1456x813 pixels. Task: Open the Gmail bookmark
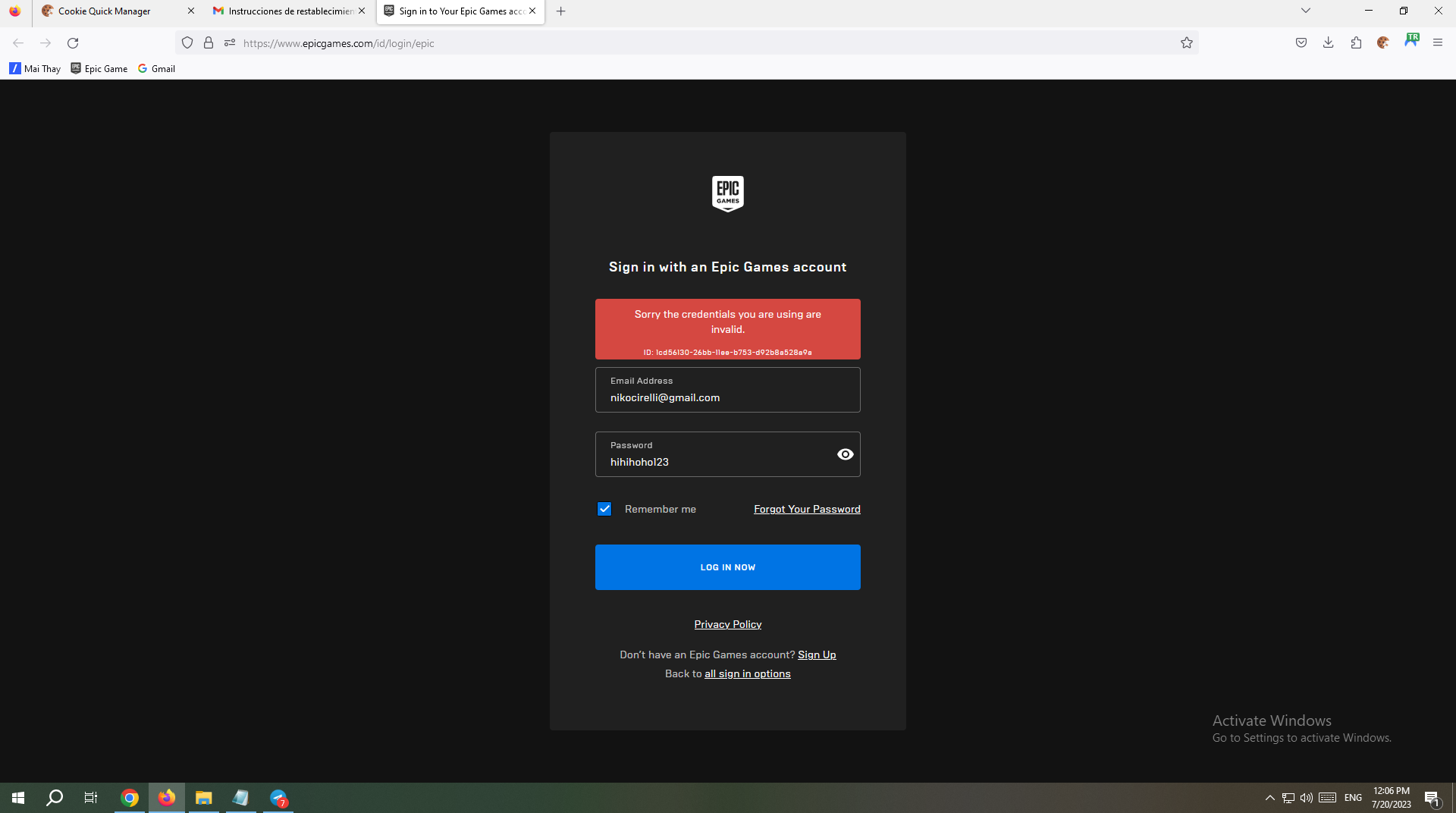click(x=156, y=68)
